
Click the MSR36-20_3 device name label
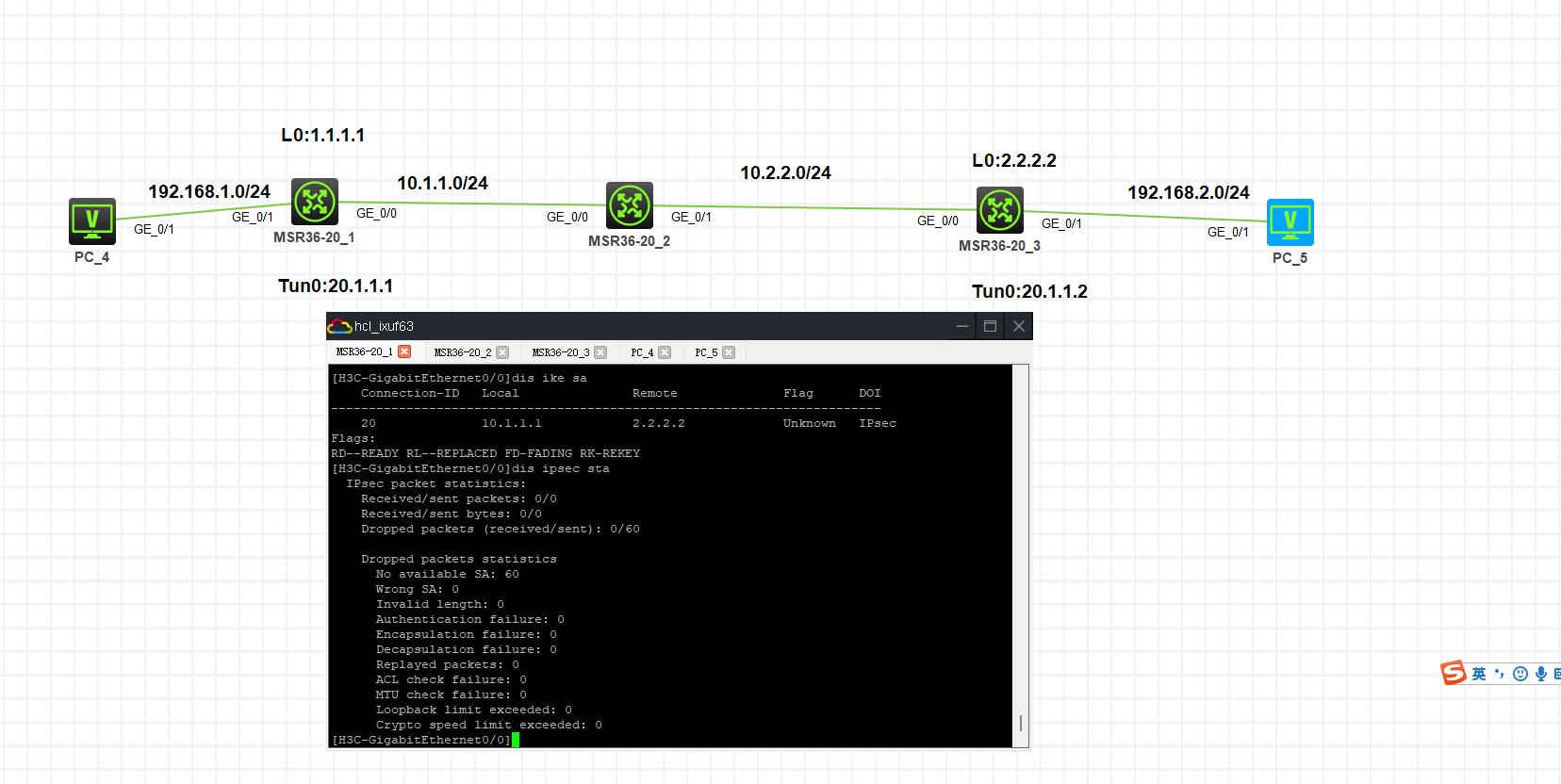(999, 246)
